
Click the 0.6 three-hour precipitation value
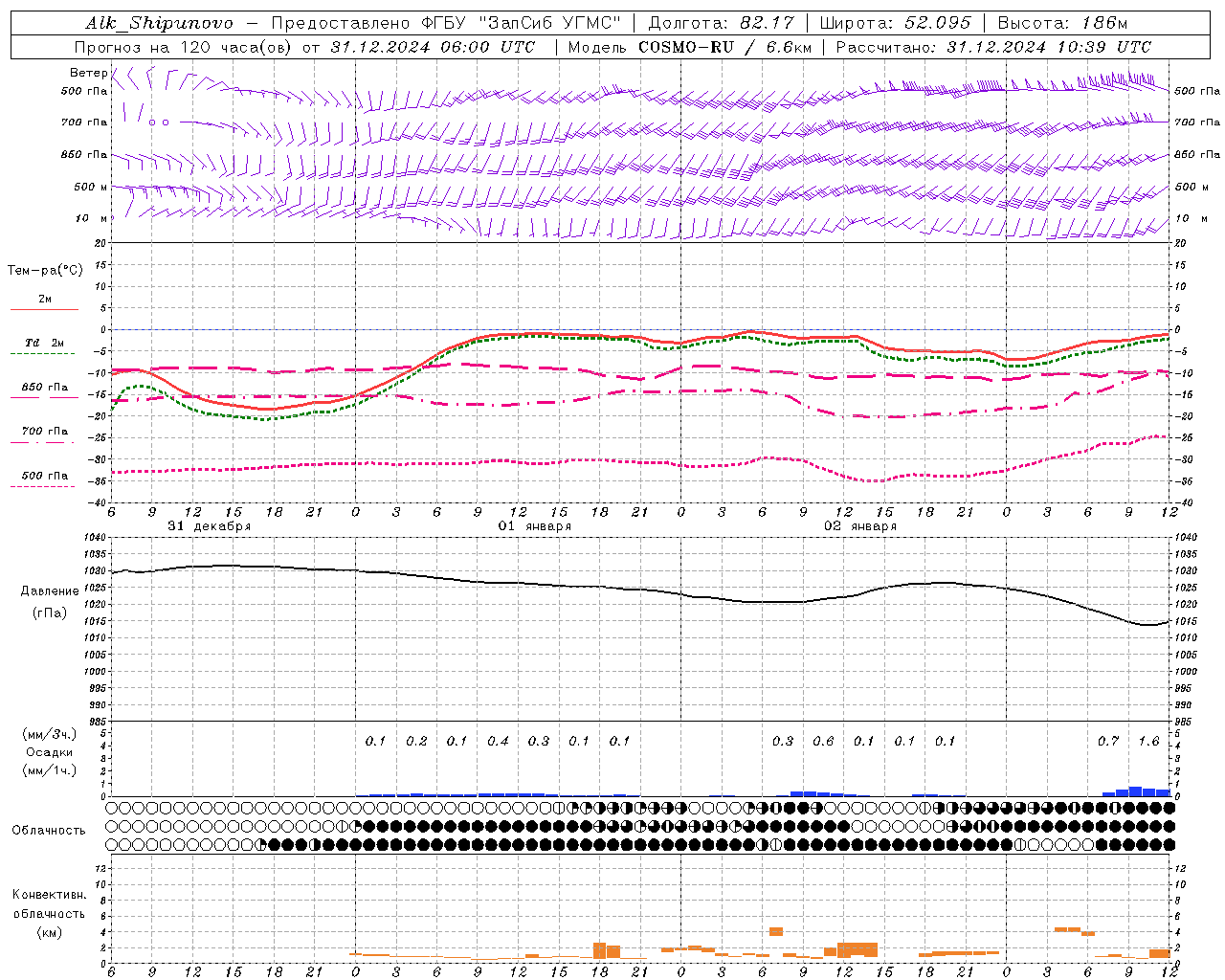click(x=823, y=742)
